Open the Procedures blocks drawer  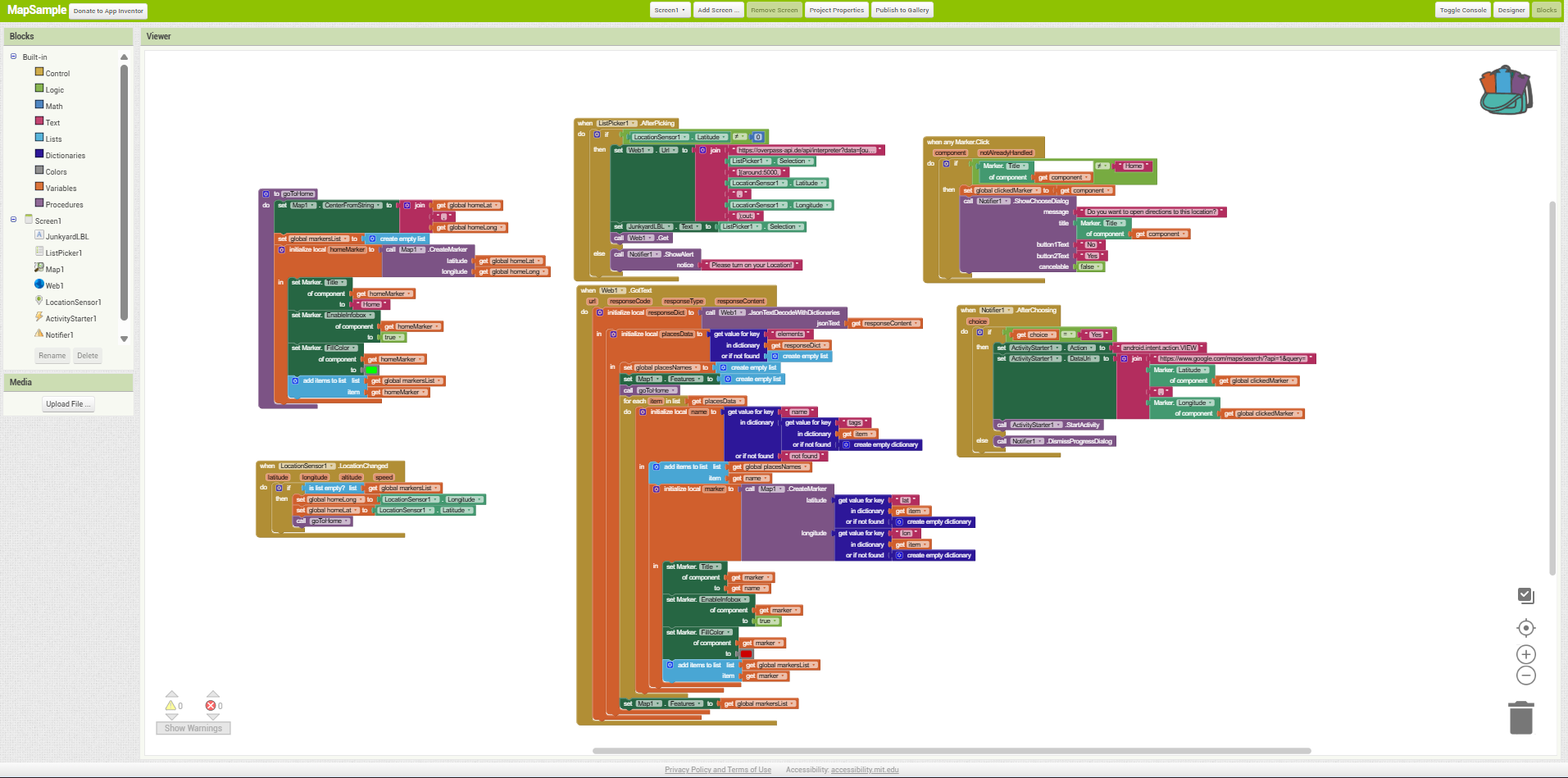click(64, 205)
